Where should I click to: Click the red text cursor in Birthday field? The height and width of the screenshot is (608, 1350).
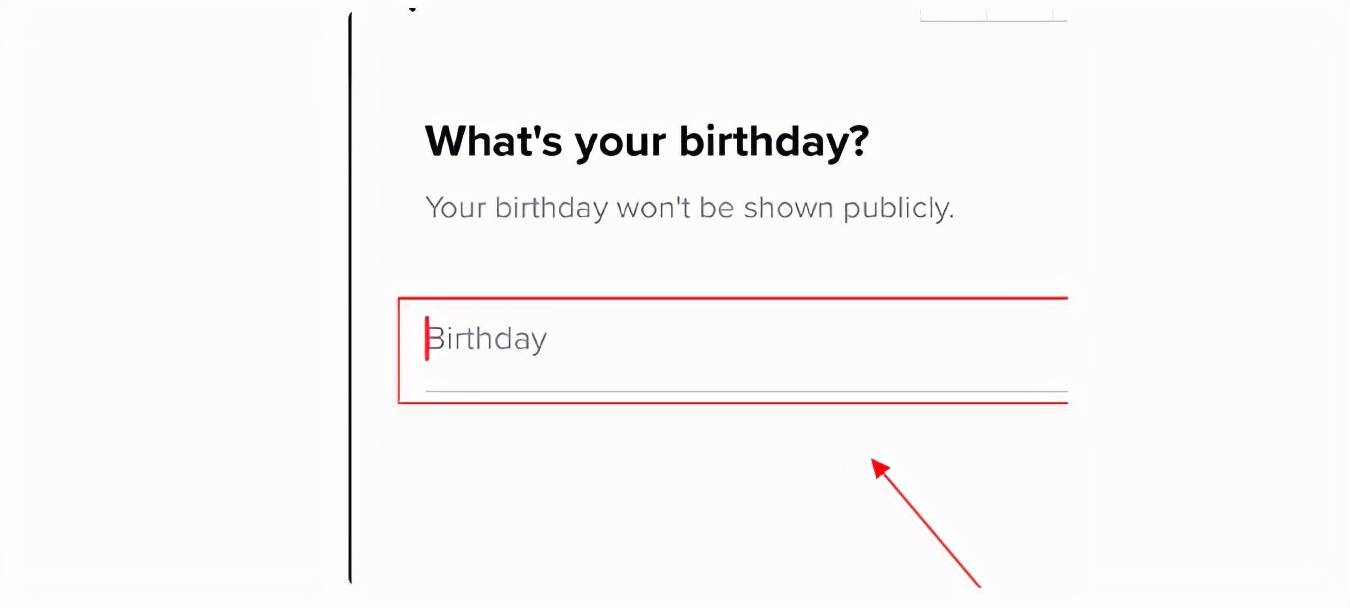click(427, 338)
